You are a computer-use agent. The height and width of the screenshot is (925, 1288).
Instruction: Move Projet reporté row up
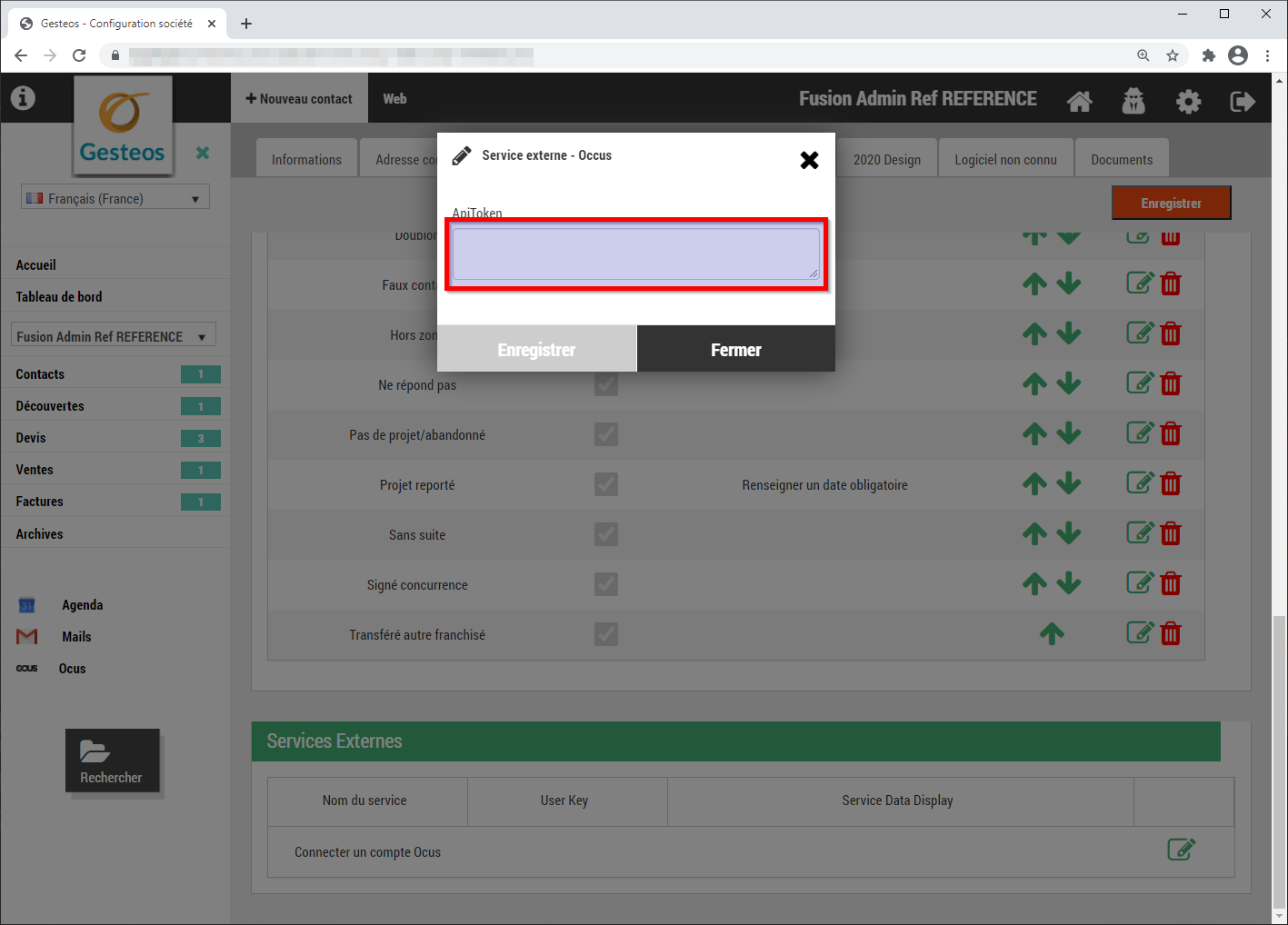(x=1034, y=483)
